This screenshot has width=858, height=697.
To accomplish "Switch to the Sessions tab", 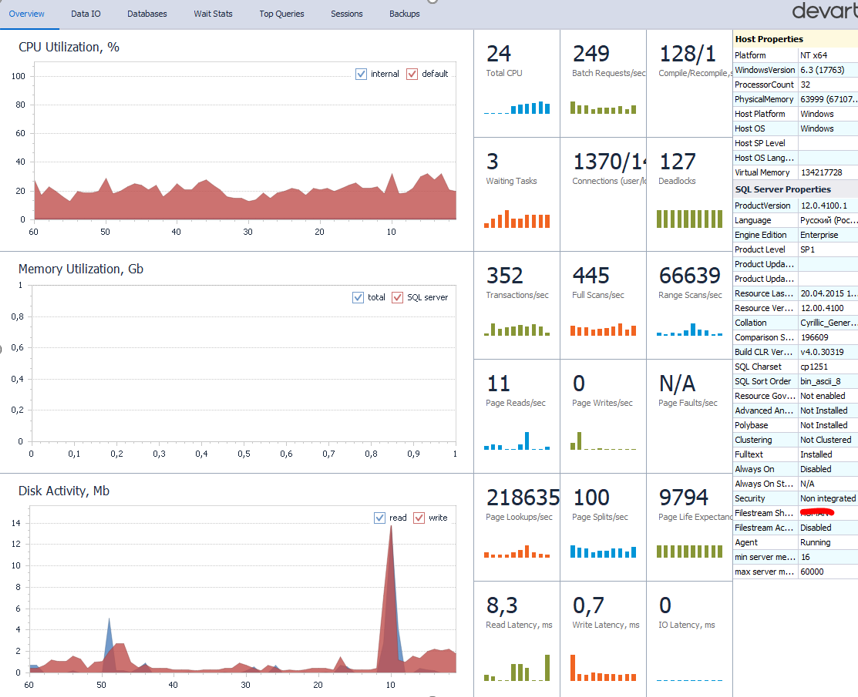I will click(346, 14).
